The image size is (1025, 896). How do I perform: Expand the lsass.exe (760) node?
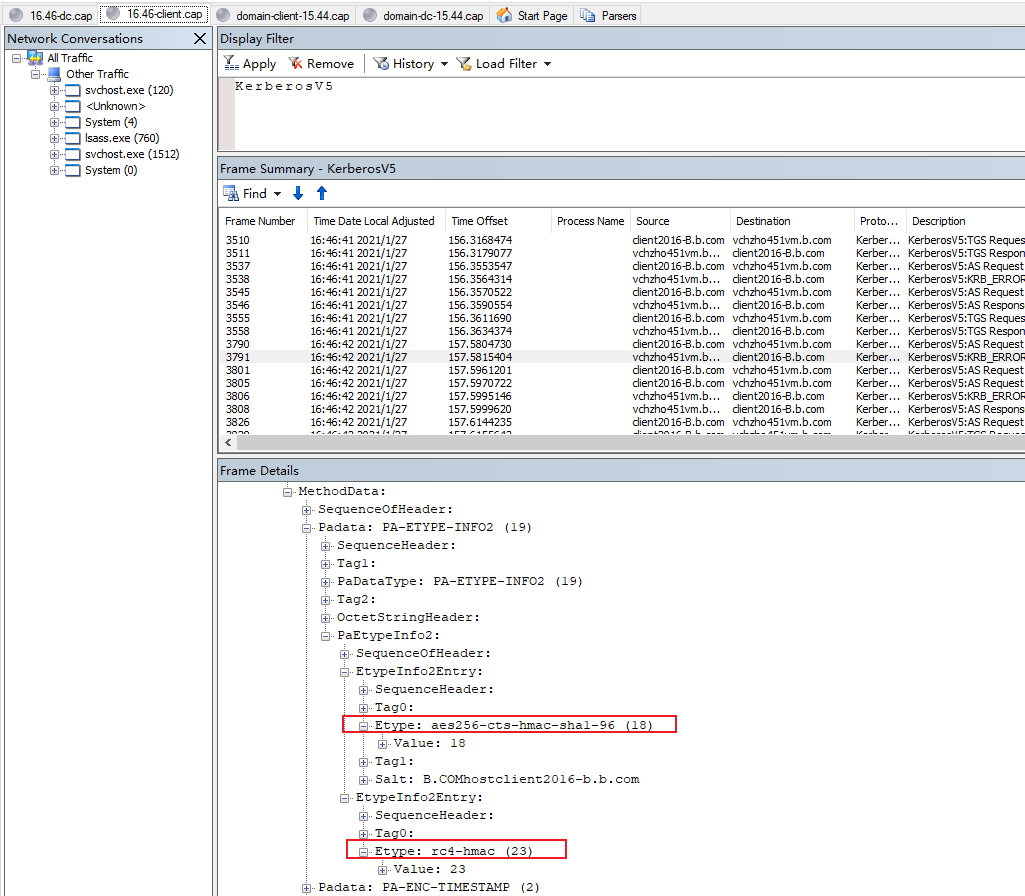pos(54,139)
